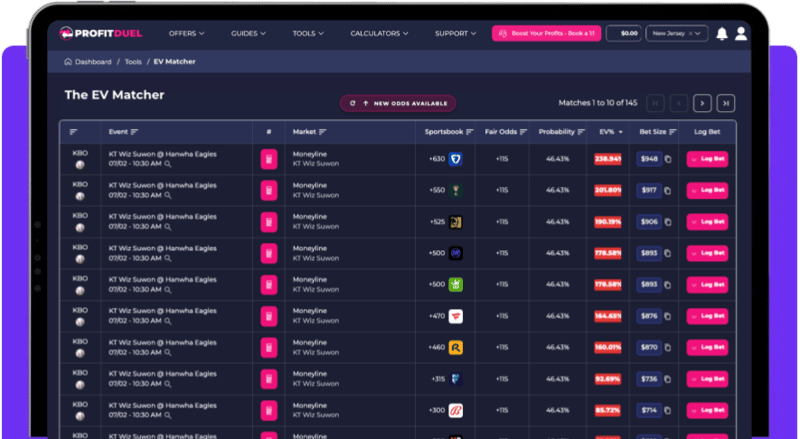800x439 pixels.
Task: Click the yellow R sportsbook logo beside +460
Action: pyautogui.click(x=456, y=348)
